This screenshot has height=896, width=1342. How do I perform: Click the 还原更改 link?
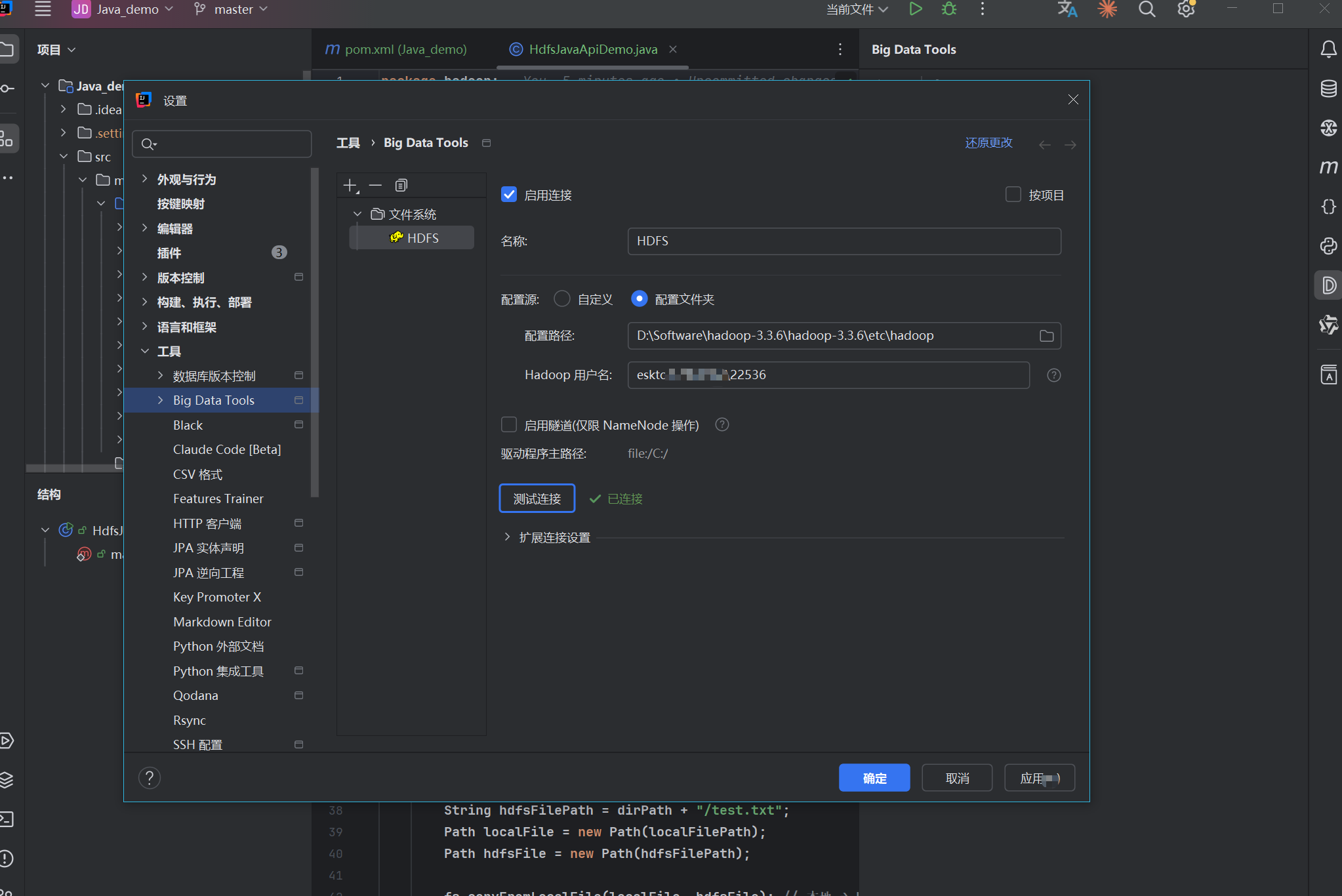point(988,143)
